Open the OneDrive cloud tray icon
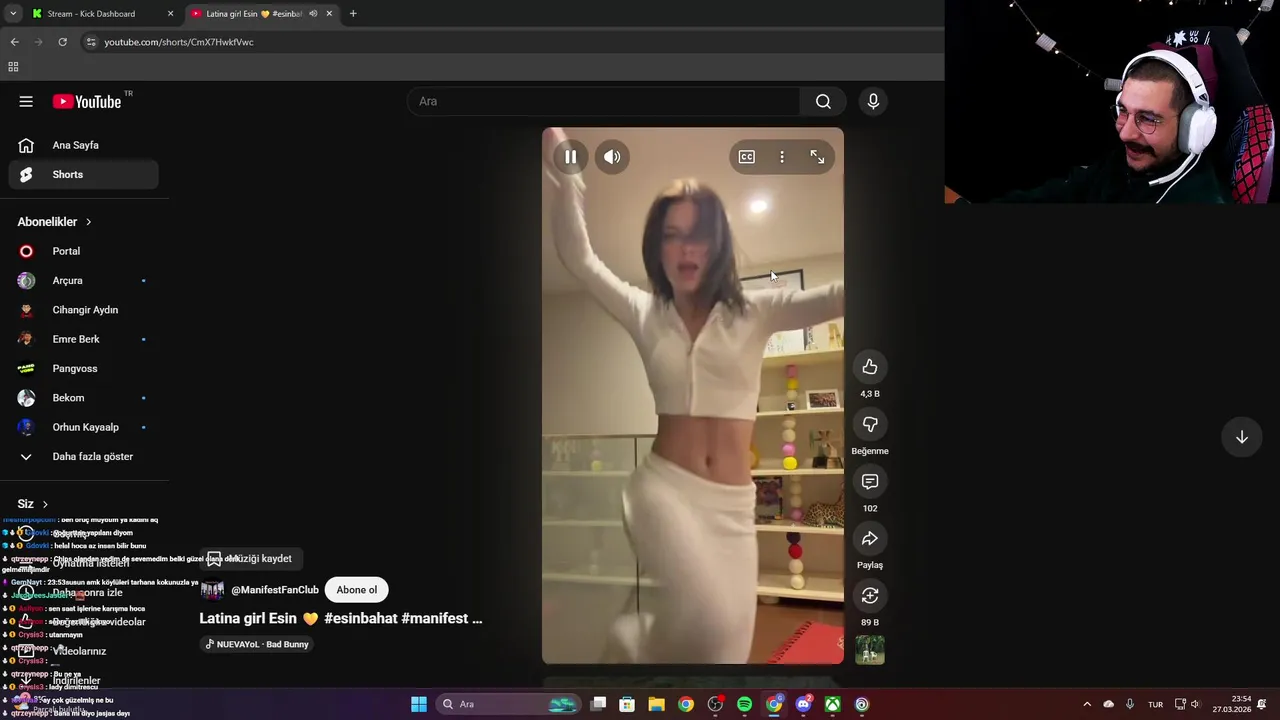 pyautogui.click(x=1108, y=704)
